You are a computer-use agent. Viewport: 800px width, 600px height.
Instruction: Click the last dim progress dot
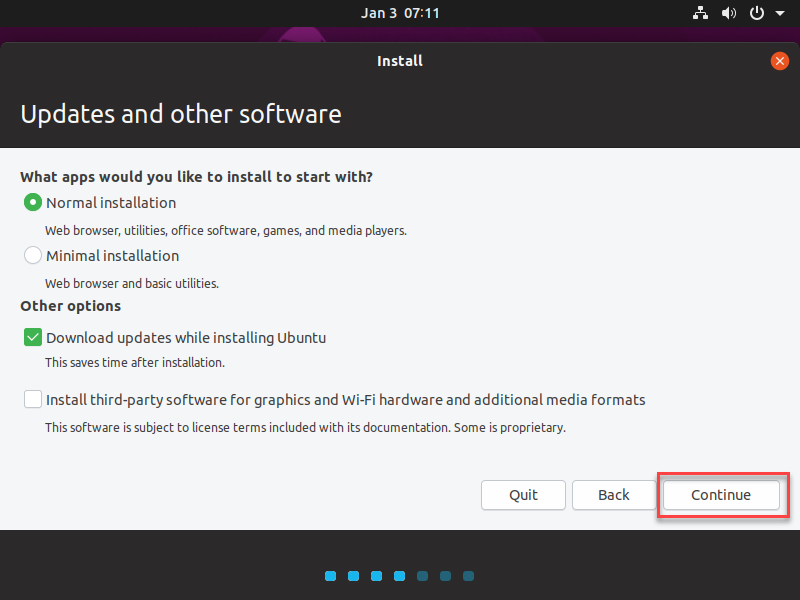coord(468,576)
